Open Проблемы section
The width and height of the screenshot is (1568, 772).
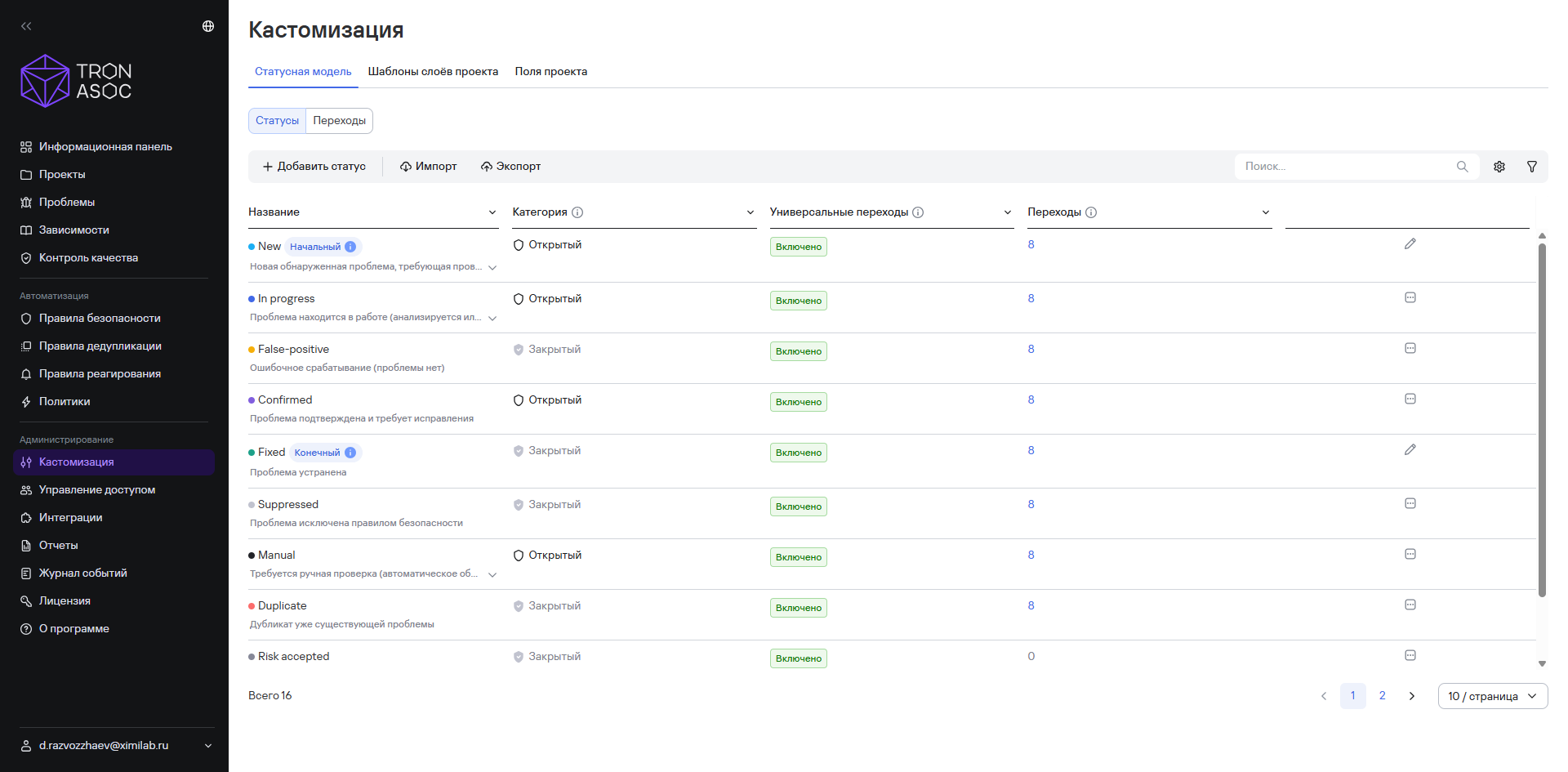tap(67, 203)
